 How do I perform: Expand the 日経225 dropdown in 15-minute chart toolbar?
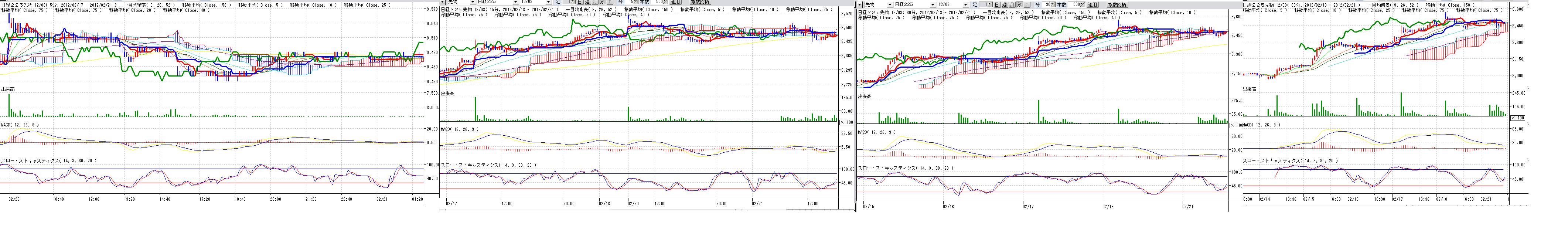(515, 2)
